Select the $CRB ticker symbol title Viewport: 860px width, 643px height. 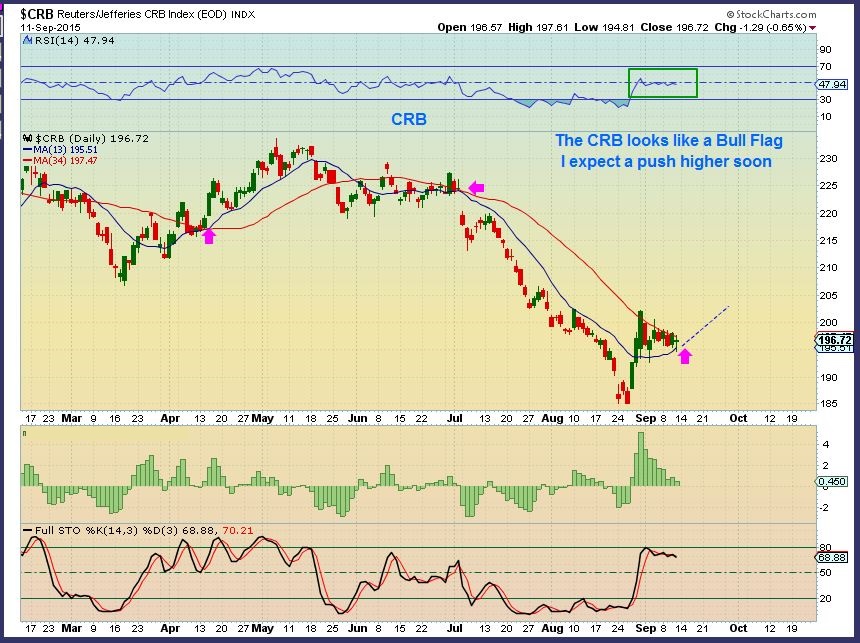click(x=37, y=14)
